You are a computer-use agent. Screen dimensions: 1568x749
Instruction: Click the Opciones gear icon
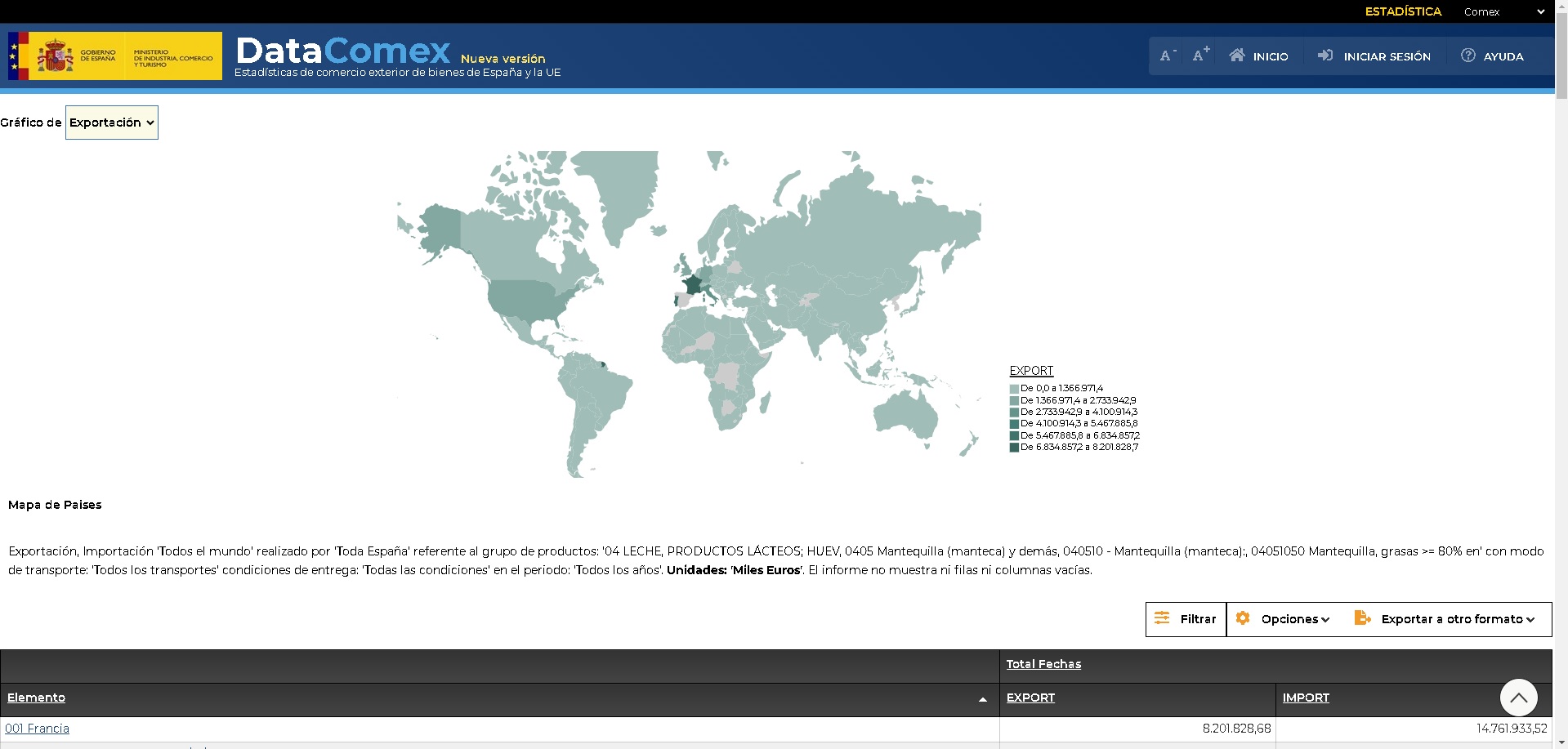[1244, 618]
